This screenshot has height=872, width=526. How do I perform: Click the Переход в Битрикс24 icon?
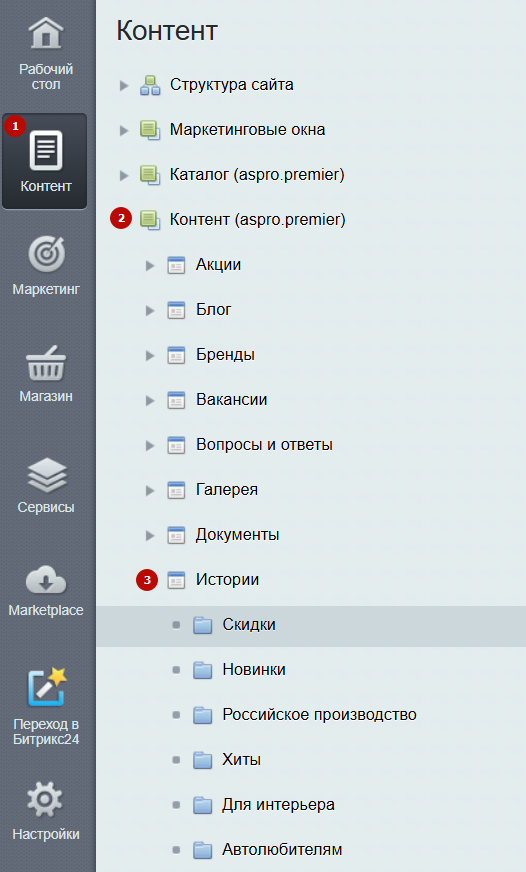pos(47,687)
